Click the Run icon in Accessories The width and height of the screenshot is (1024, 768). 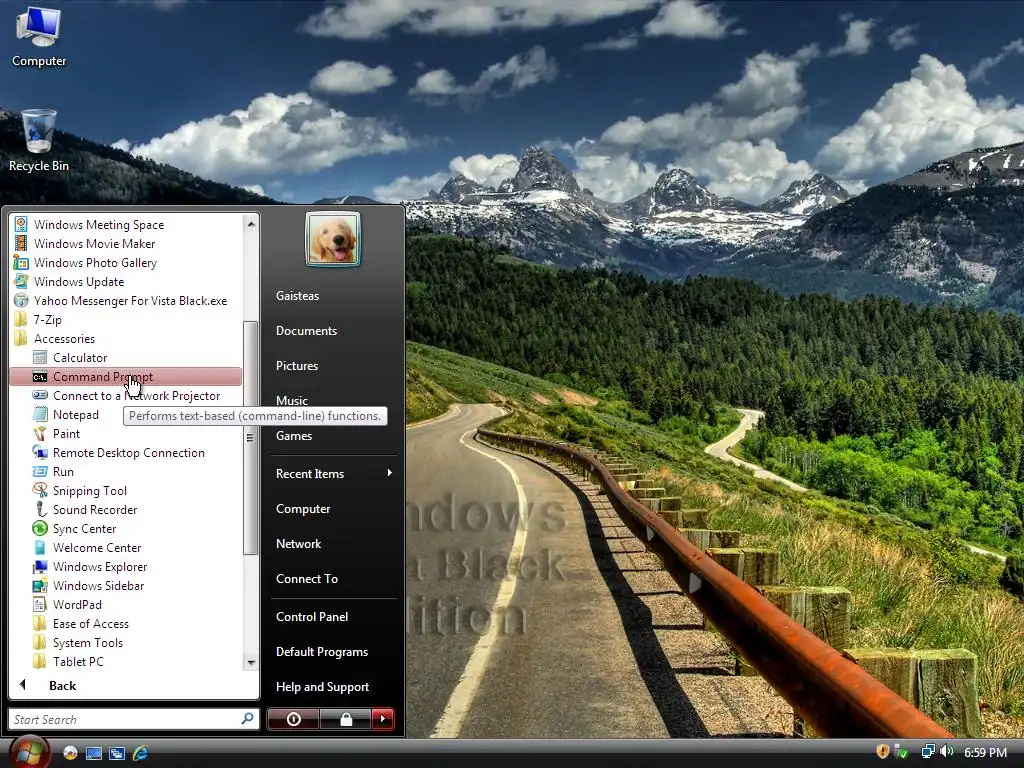pyautogui.click(x=40, y=472)
